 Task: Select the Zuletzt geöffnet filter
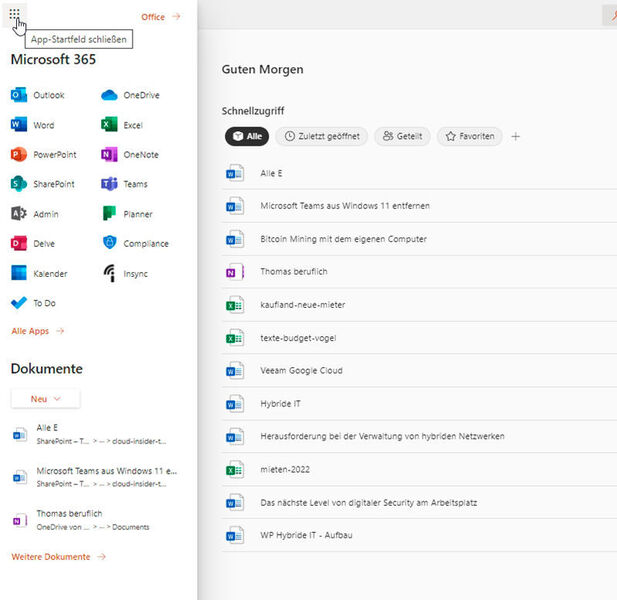[321, 137]
